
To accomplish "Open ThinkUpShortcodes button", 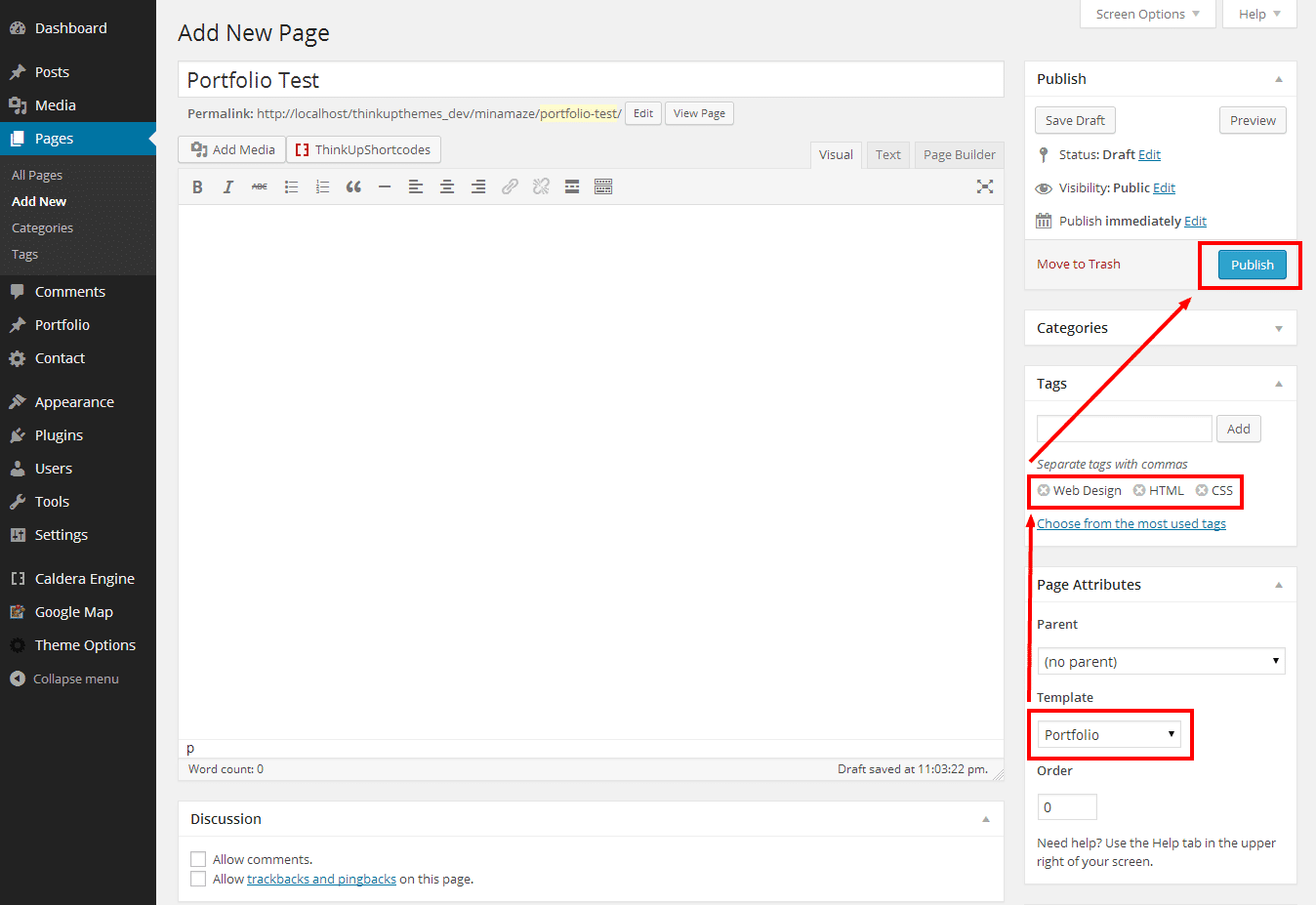I will [x=363, y=149].
